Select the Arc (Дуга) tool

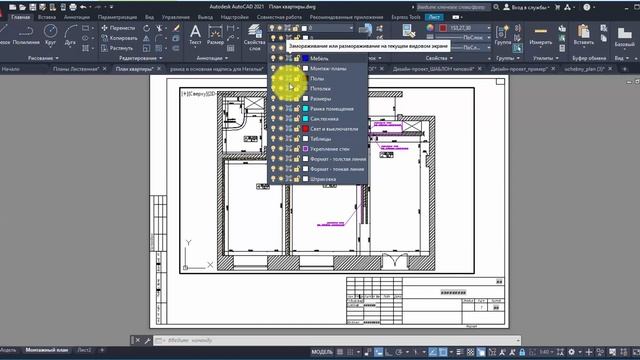[70, 34]
